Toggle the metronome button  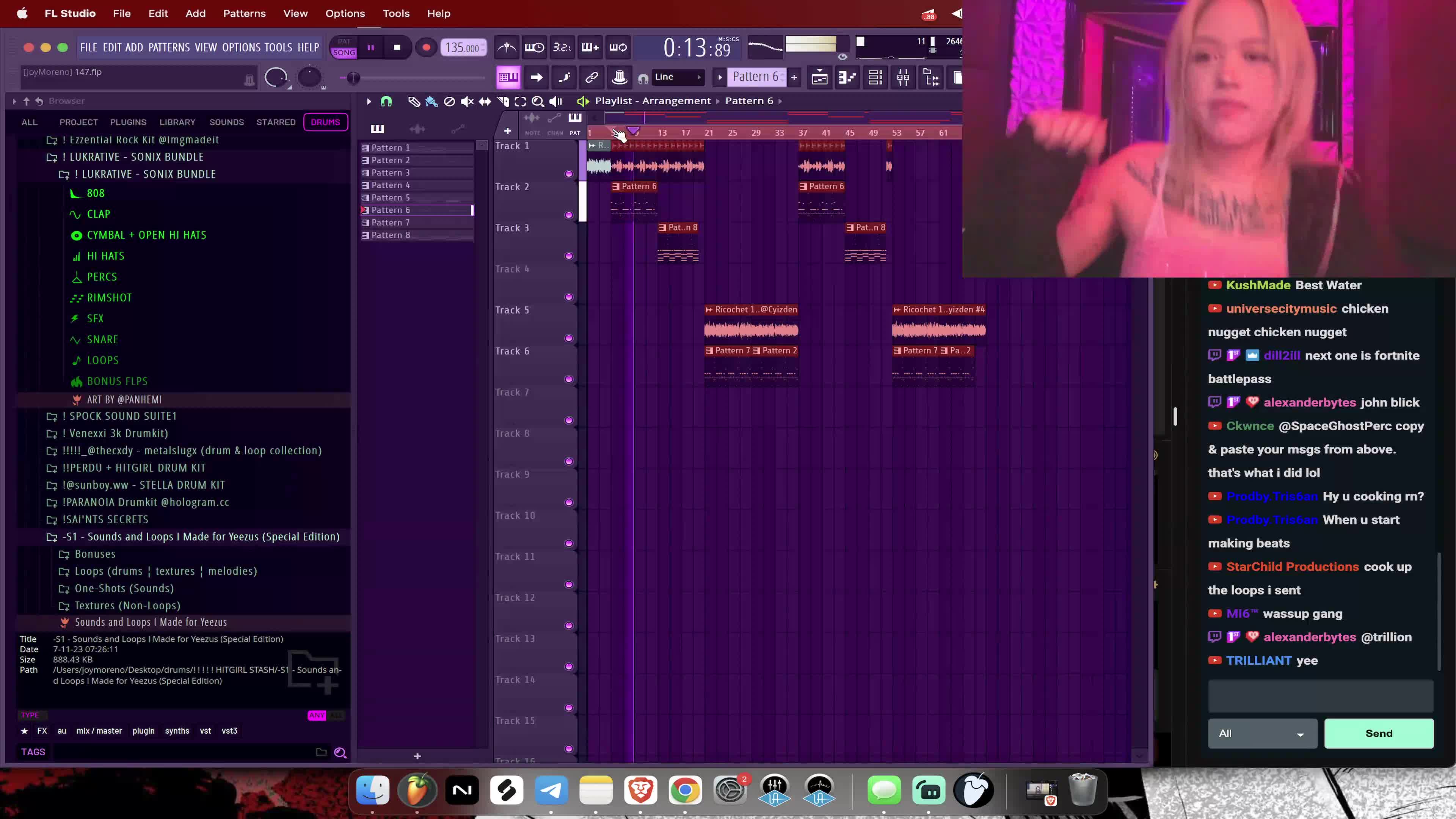[x=507, y=47]
